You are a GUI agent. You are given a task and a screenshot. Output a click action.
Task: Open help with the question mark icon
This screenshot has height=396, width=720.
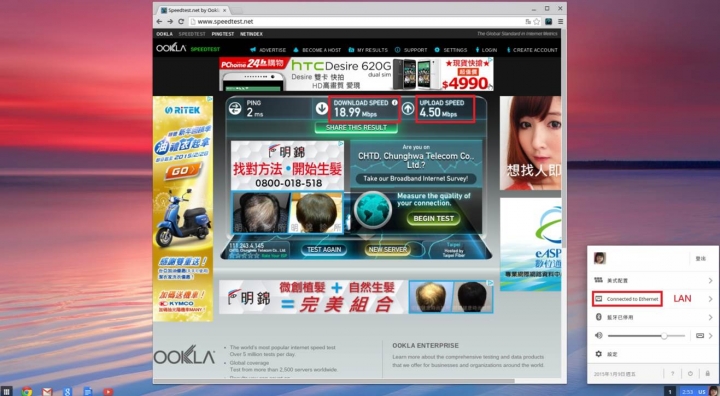coord(673,374)
